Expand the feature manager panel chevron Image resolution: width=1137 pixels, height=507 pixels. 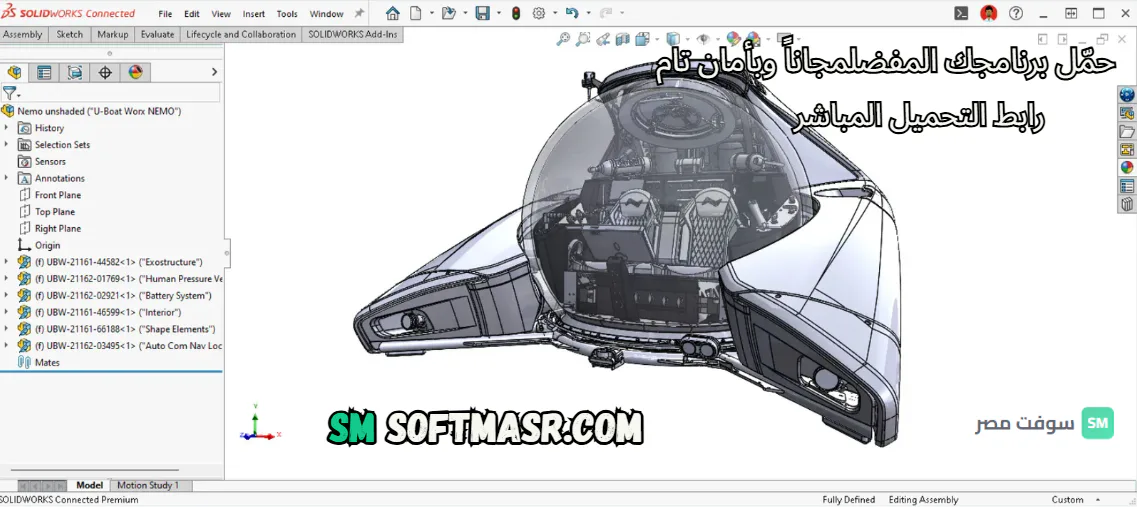pyautogui.click(x=214, y=72)
